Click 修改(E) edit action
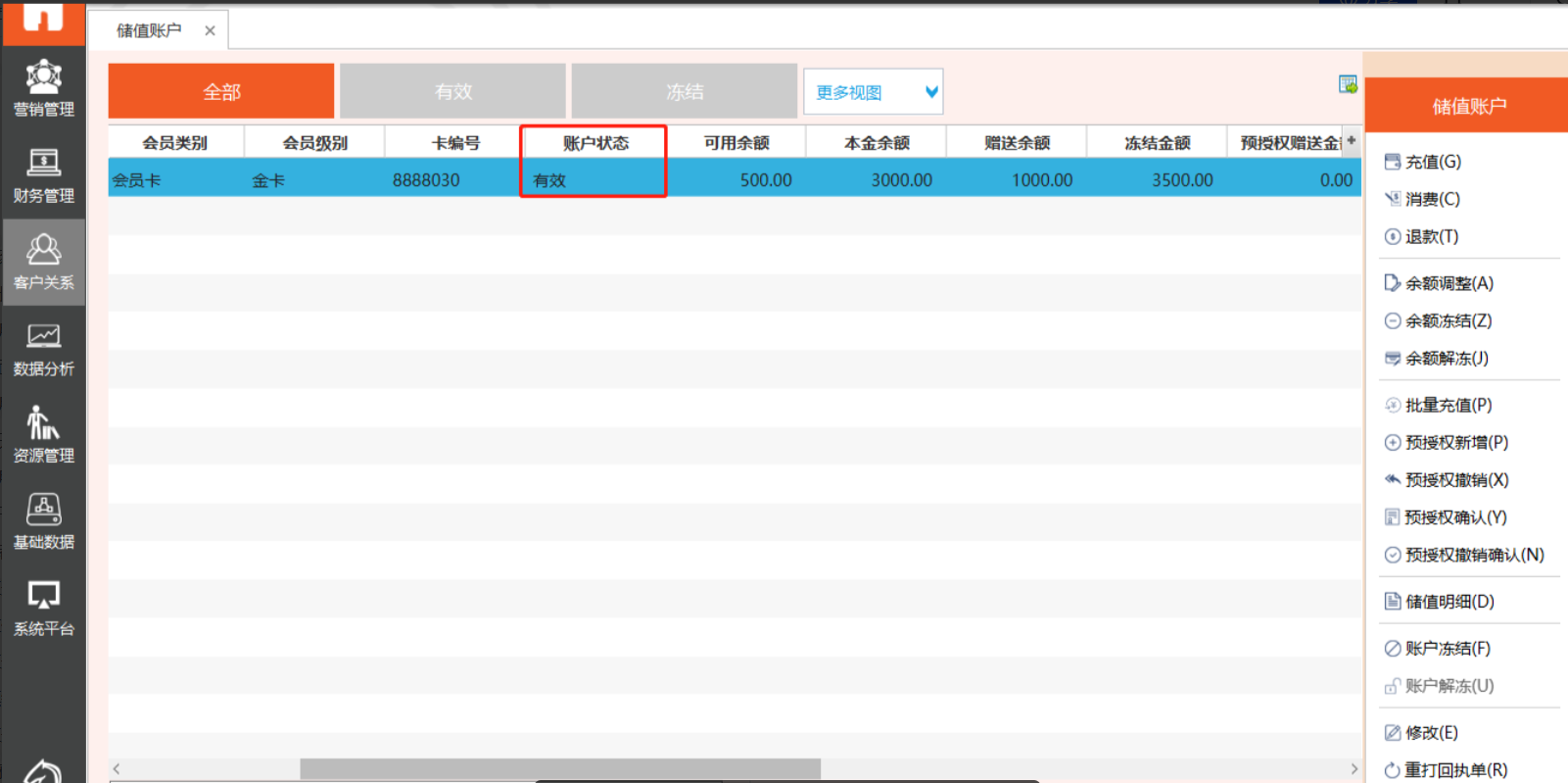1568x783 pixels. click(x=1431, y=733)
